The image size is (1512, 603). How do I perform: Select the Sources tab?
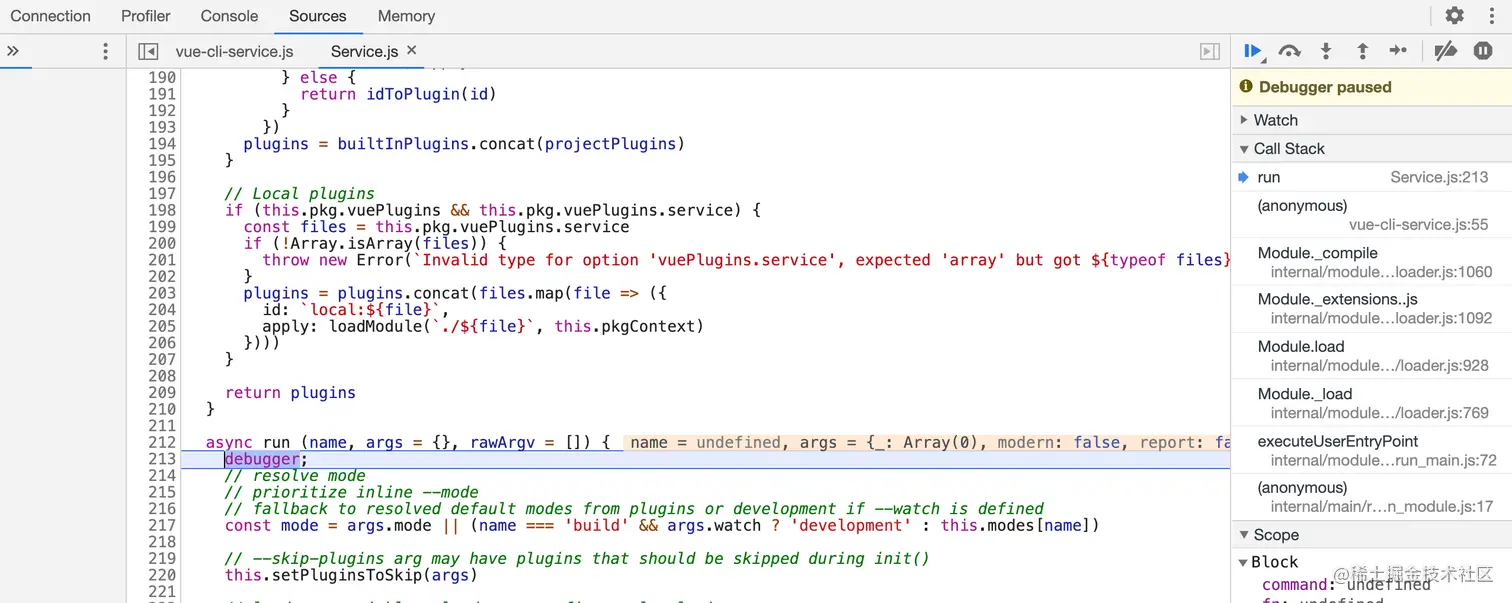pos(318,16)
